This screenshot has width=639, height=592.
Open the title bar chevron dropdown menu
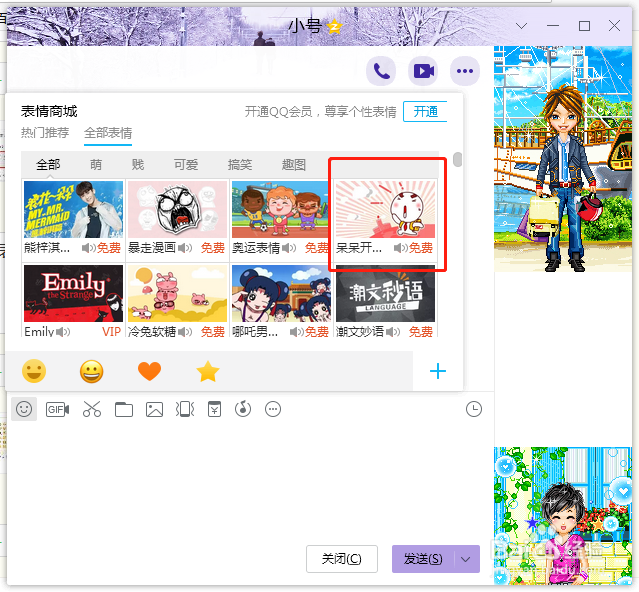521,26
